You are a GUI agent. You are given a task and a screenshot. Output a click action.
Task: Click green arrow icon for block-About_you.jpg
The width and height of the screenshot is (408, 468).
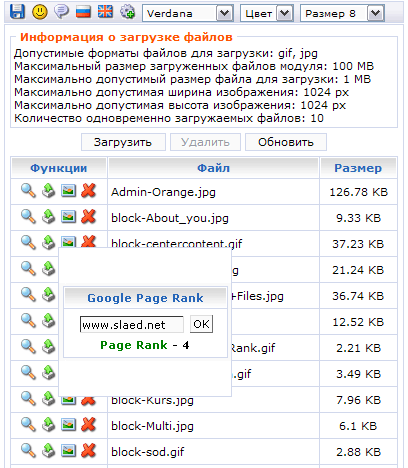pyautogui.click(x=48, y=217)
